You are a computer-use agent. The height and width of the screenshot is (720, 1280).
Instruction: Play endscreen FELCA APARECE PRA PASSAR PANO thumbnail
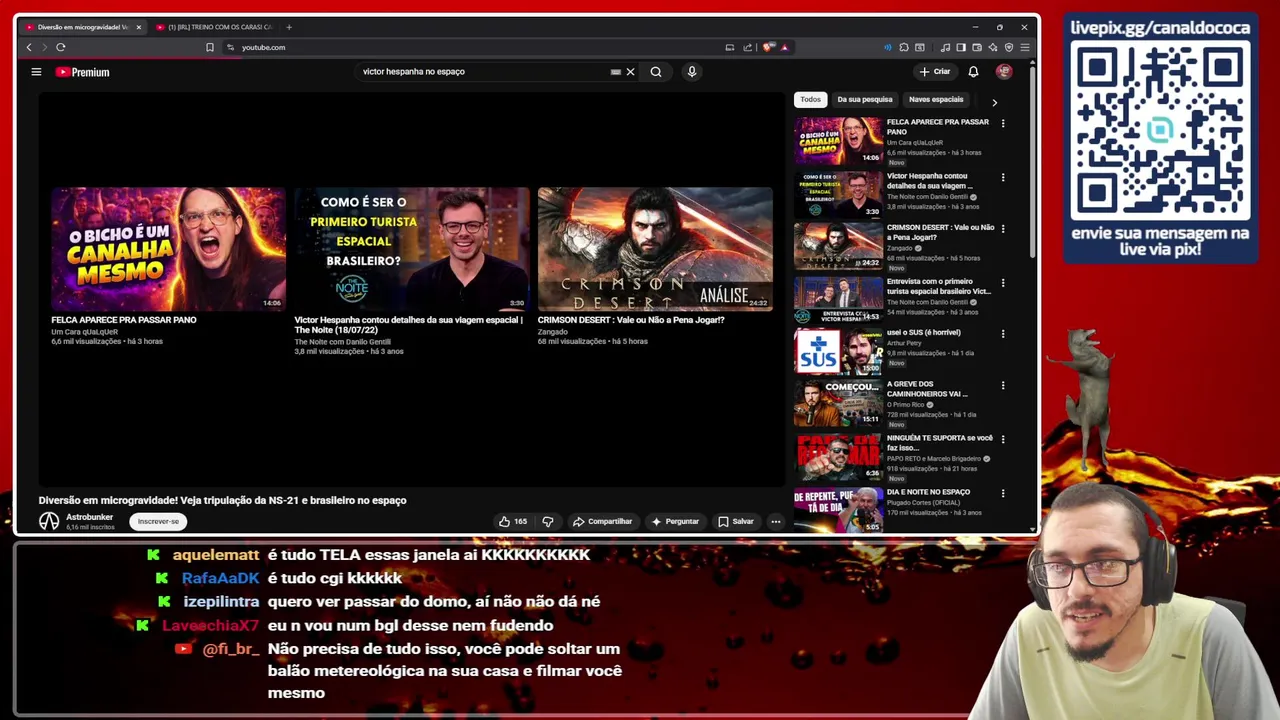coord(168,249)
